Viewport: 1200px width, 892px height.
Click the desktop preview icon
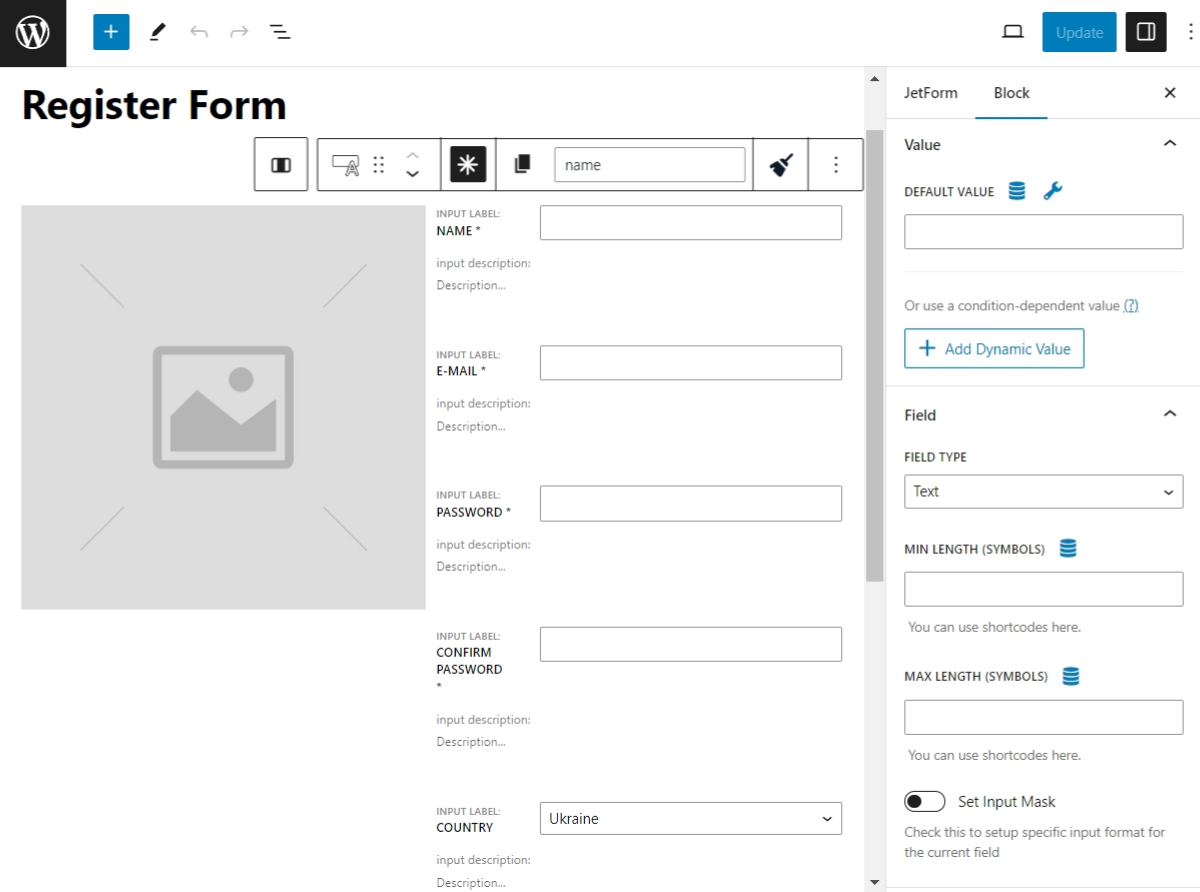(1012, 31)
